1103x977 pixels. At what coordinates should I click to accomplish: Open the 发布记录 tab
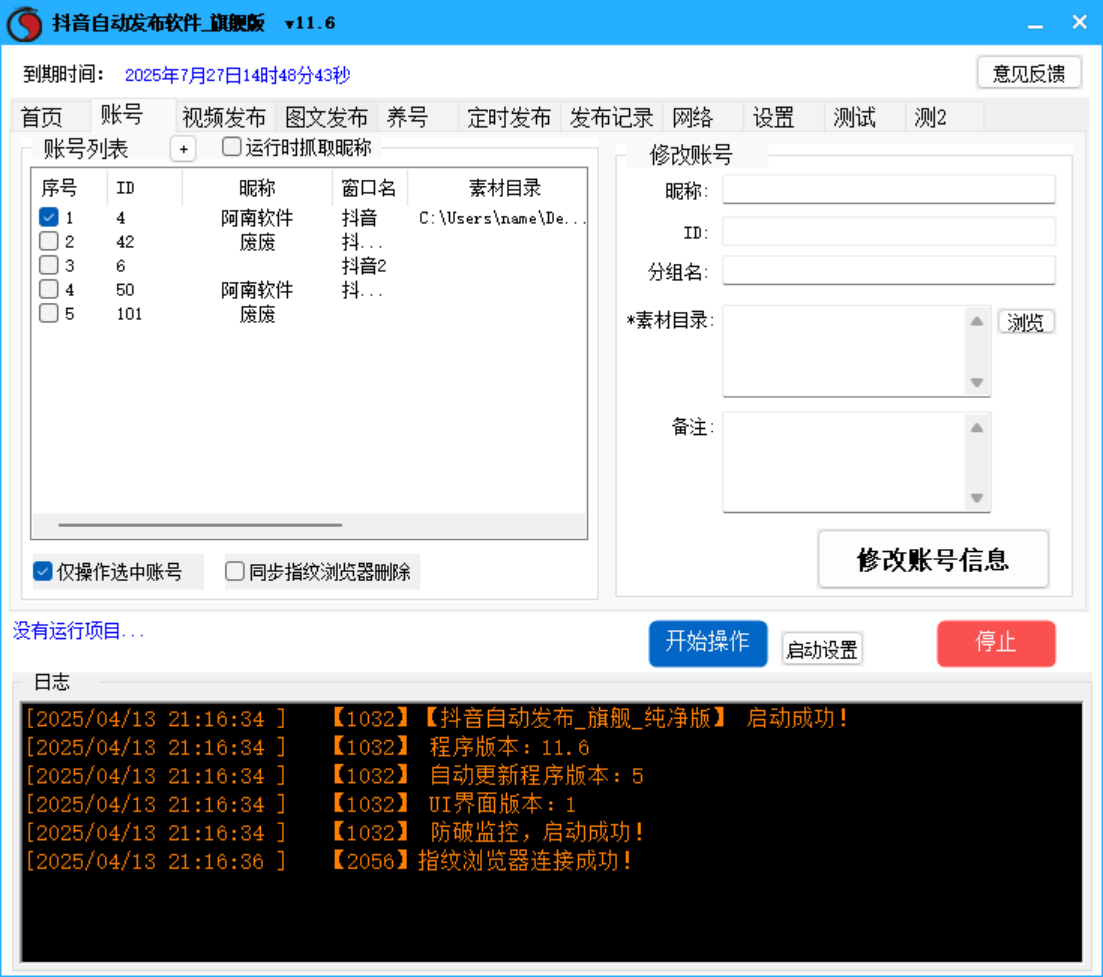611,117
